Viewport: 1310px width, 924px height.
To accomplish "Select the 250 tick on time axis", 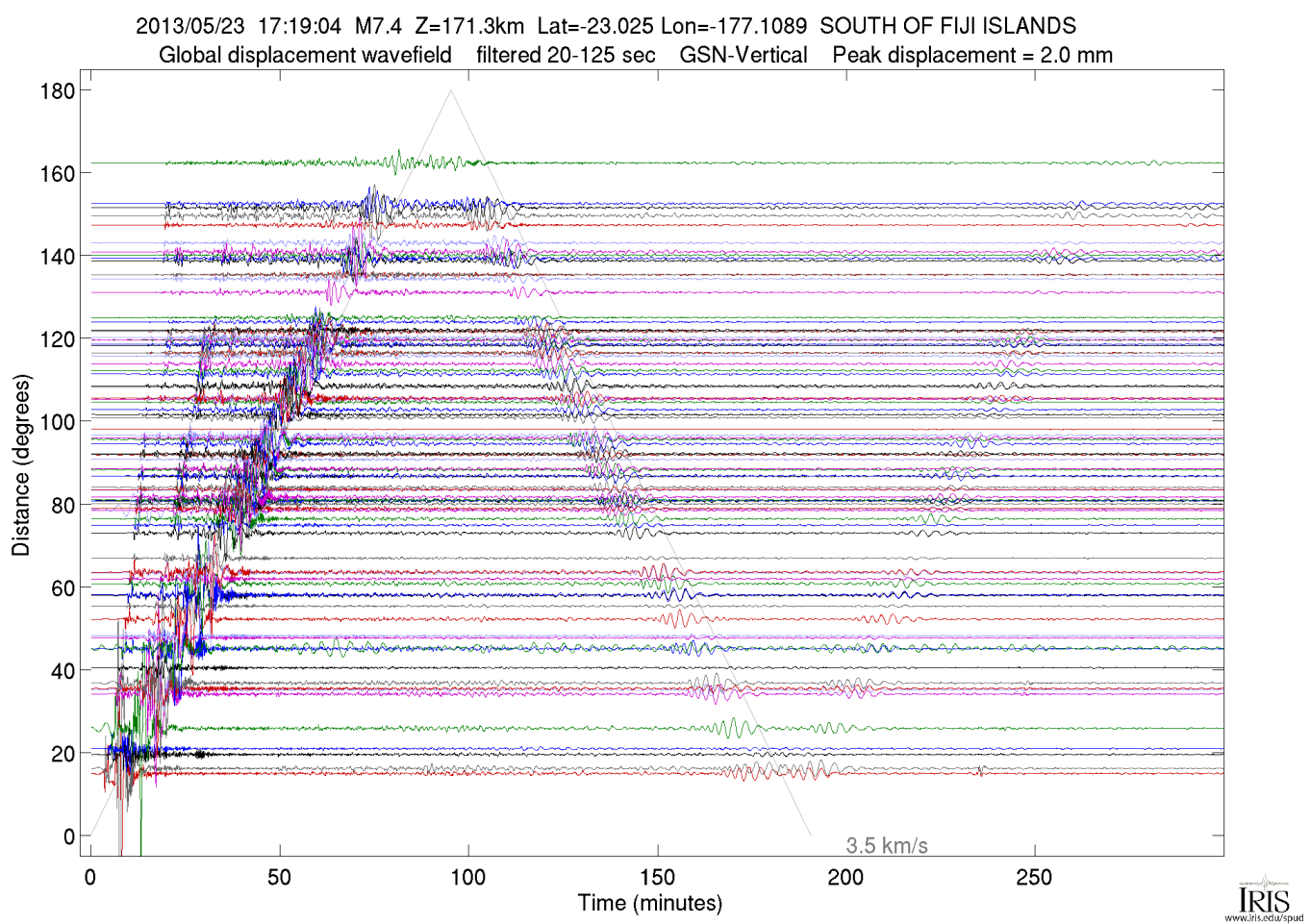I will 1034,878.
